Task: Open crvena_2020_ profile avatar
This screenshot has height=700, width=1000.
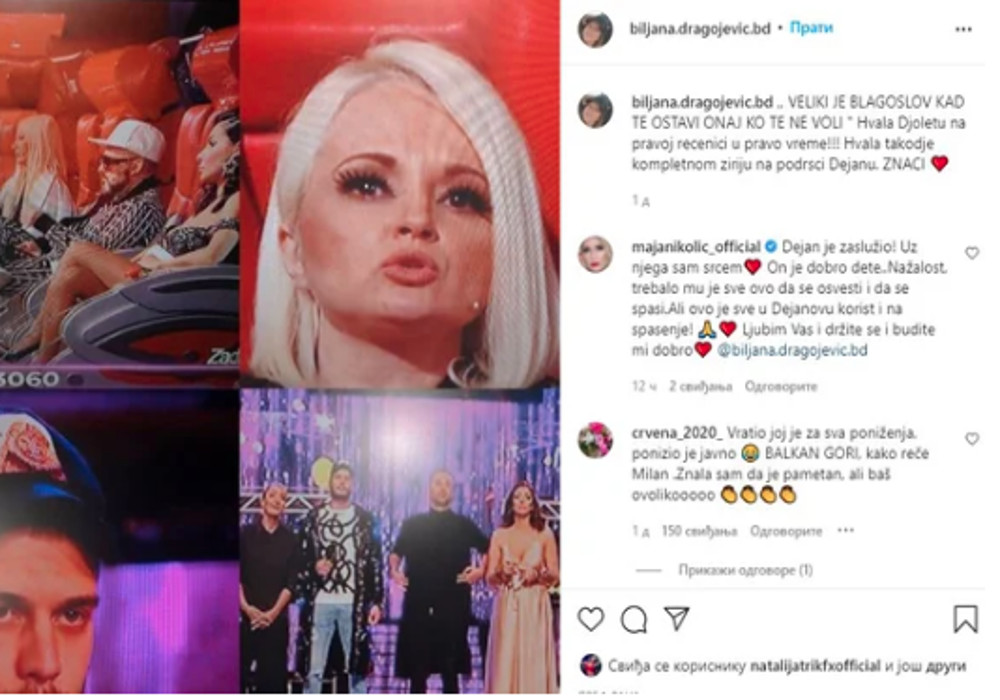Action: click(595, 440)
